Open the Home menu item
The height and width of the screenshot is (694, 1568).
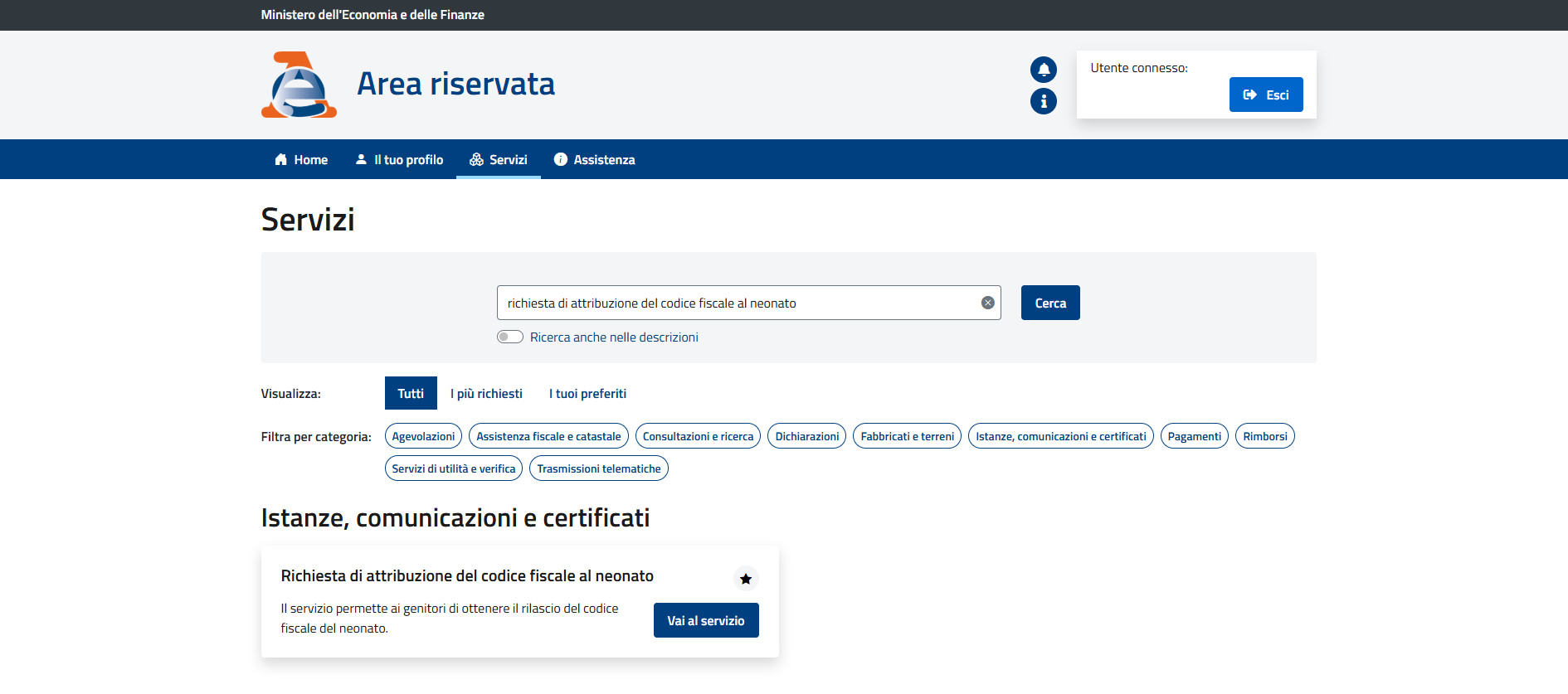click(301, 159)
